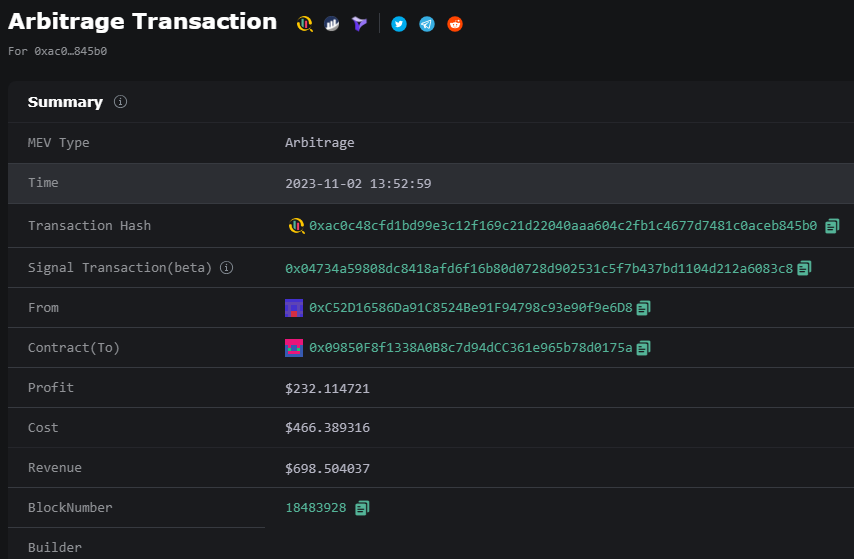This screenshot has width=854, height=559.
Task: Click the Revenue row label
Action: [x=55, y=467]
